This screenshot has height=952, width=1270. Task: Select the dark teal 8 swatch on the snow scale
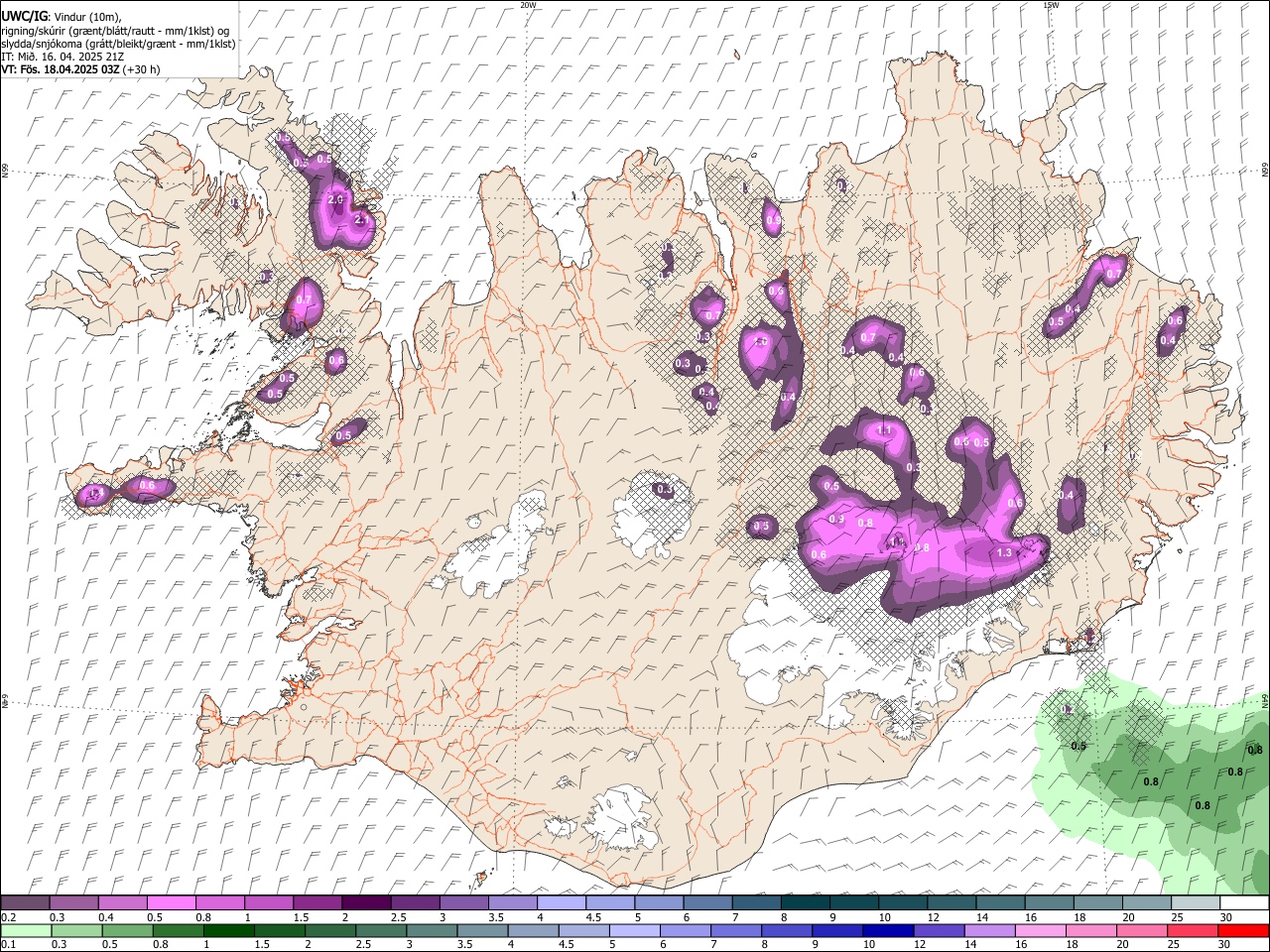pos(806,903)
